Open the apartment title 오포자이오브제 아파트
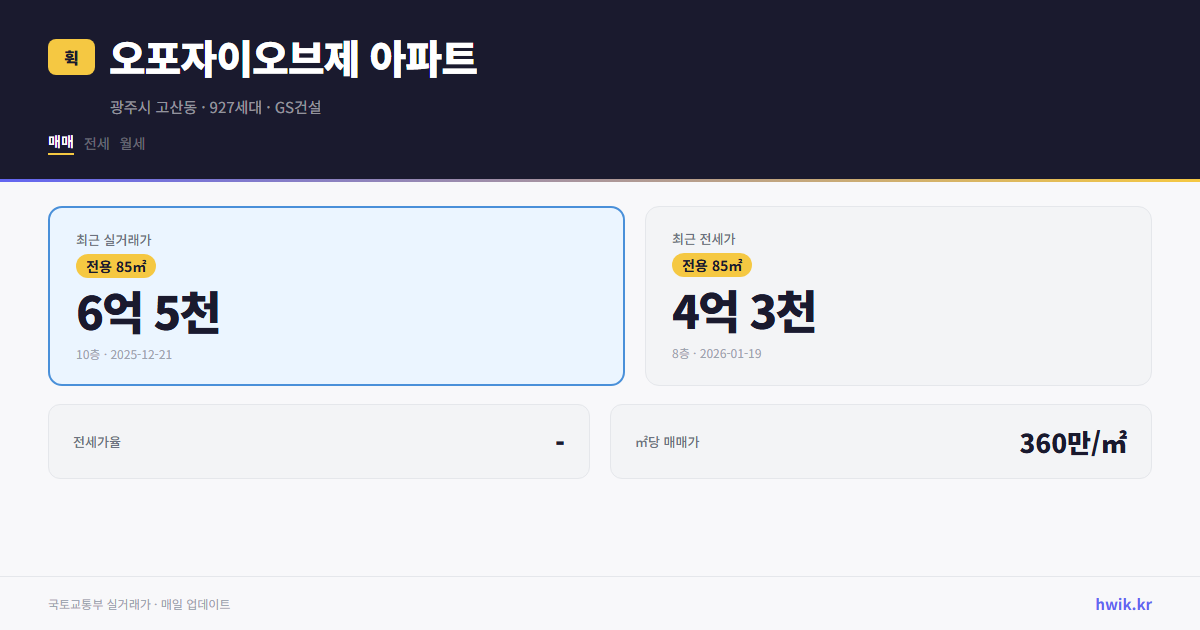The height and width of the screenshot is (630, 1200). [294, 59]
